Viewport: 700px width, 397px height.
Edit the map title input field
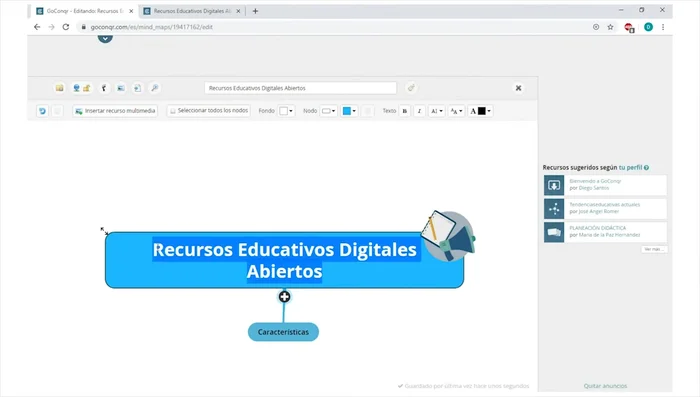[x=300, y=88]
